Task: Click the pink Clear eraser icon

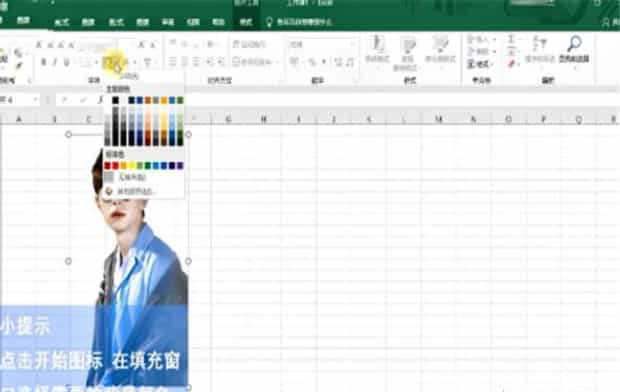Action: [x=512, y=63]
